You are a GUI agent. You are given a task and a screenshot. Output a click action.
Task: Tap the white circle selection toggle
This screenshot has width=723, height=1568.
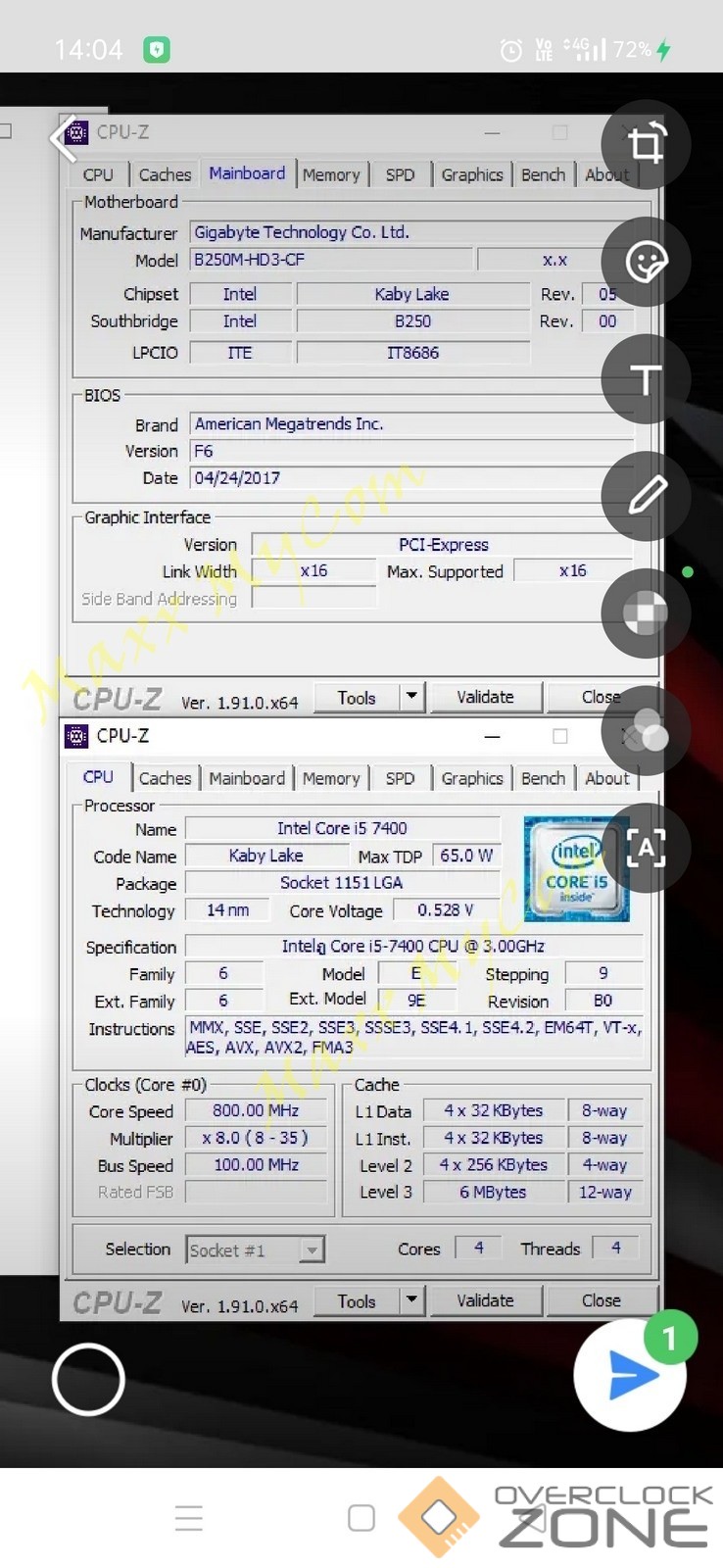click(88, 1379)
